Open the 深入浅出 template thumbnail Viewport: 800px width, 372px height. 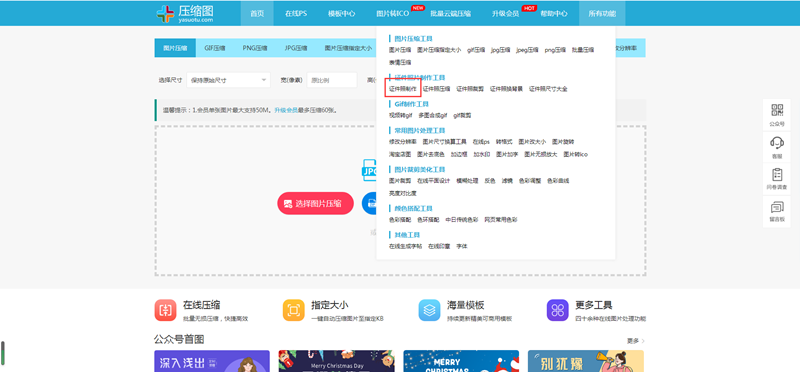tap(212, 361)
